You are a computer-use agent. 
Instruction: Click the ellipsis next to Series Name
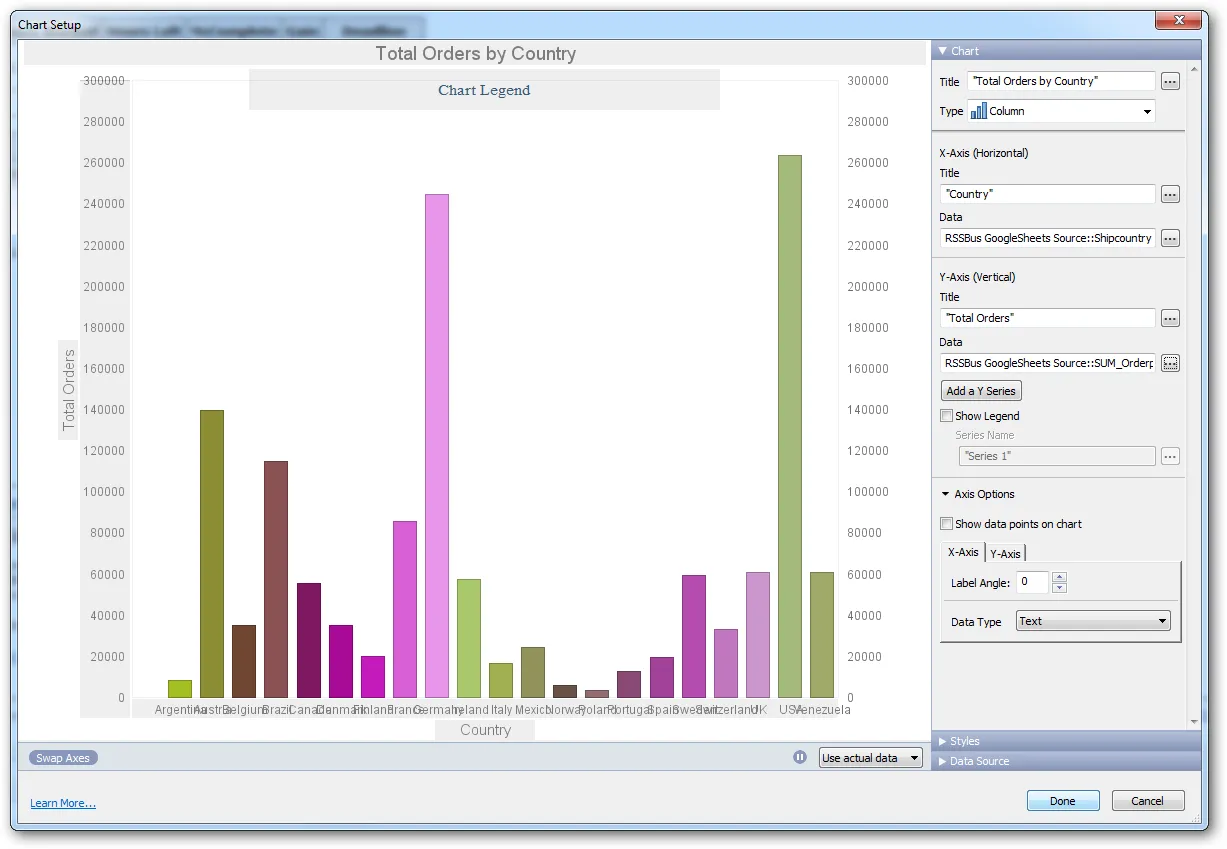1169,456
